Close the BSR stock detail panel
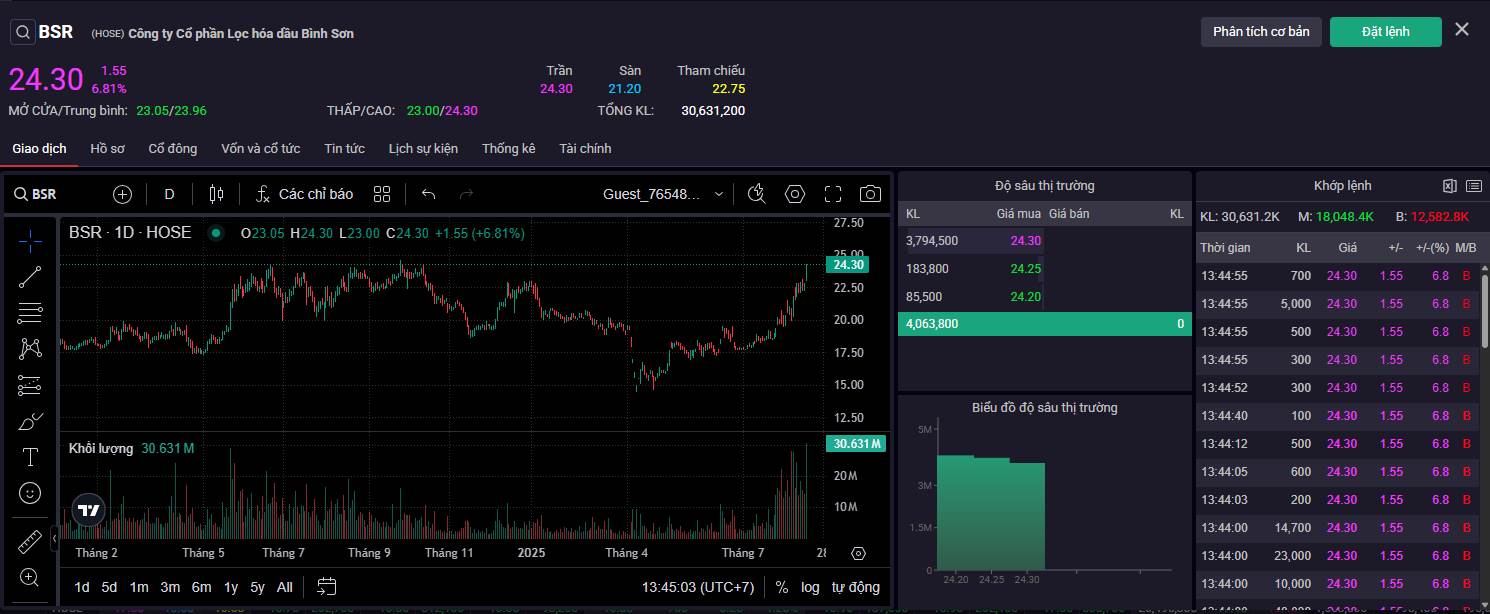The width and height of the screenshot is (1490, 614). pyautogui.click(x=1462, y=30)
